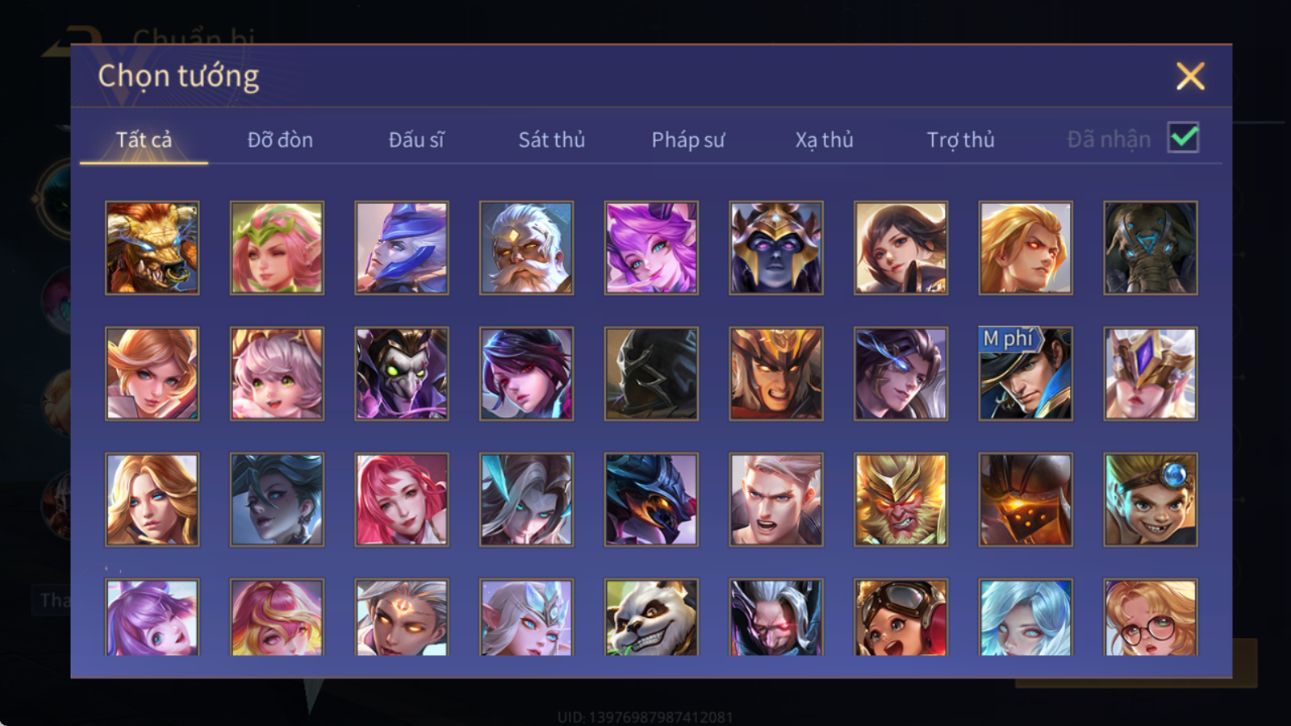Select the 'Tất cả' tab
1291x726 pixels.
tap(144, 140)
